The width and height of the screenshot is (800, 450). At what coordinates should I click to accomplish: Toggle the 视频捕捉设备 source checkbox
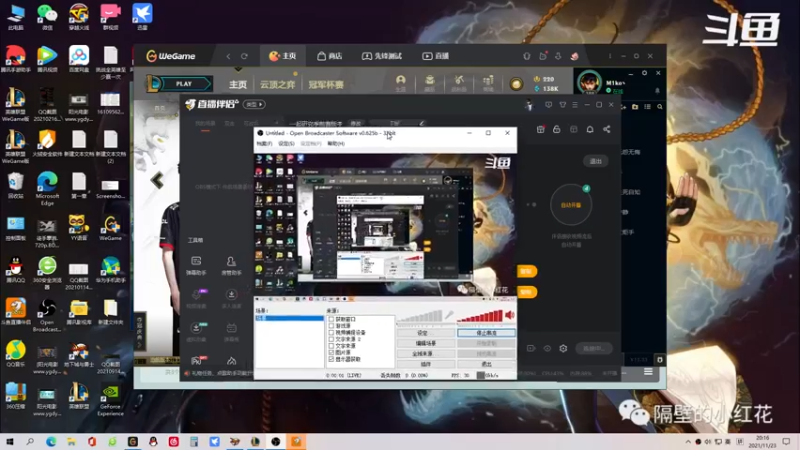coord(331,333)
